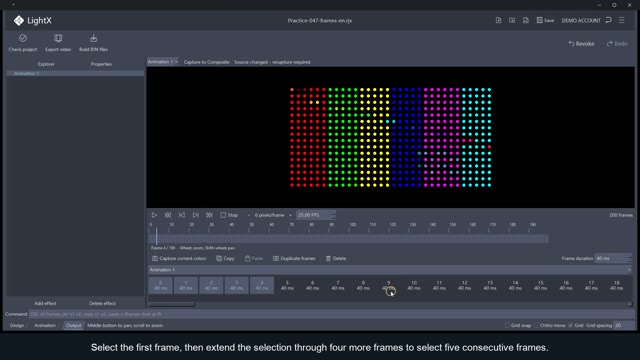Click the chat feedback icon
The image size is (640, 360).
click(x=609, y=20)
